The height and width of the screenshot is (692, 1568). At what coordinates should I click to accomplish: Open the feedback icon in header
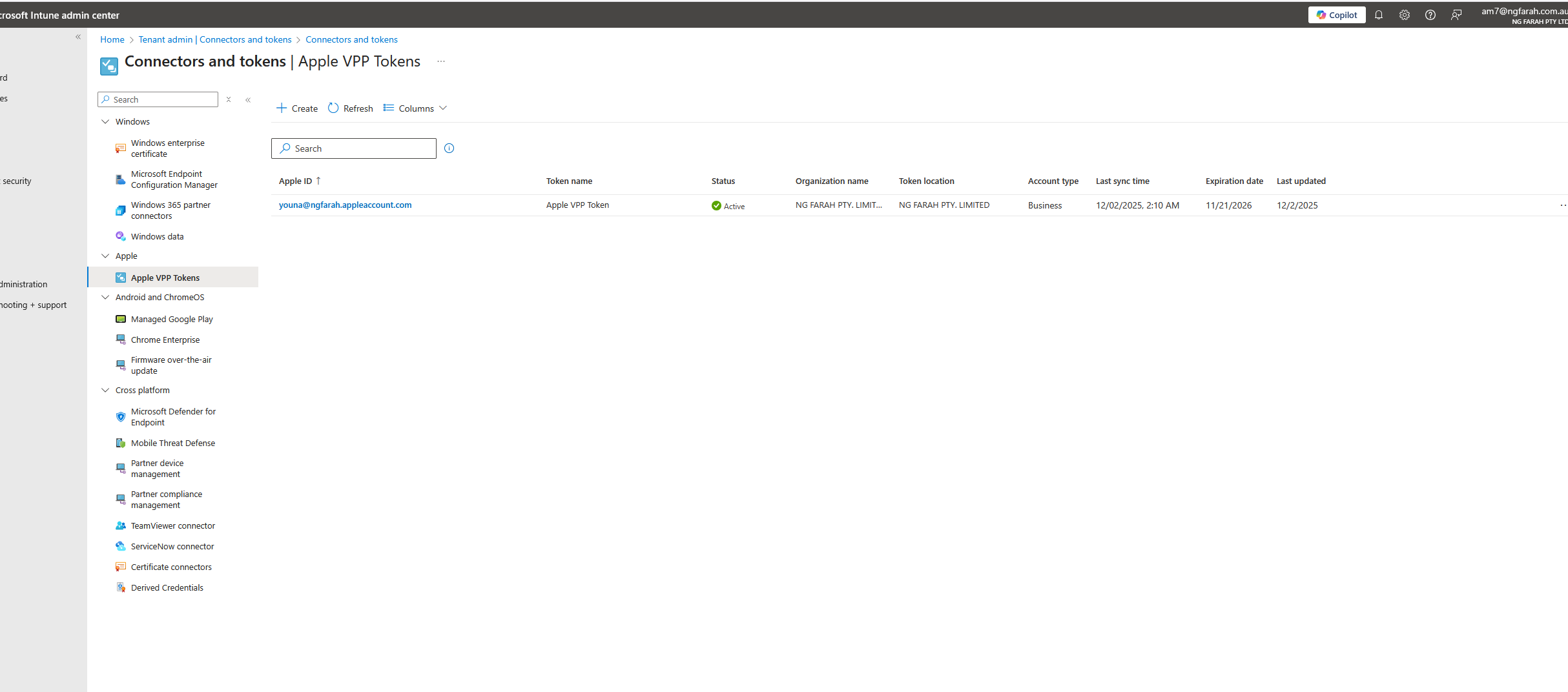tap(1456, 15)
